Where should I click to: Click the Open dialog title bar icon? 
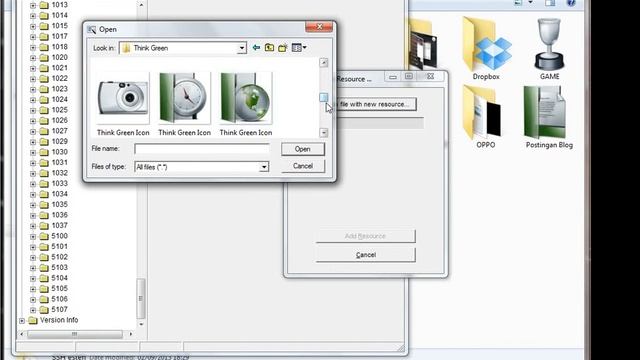pyautogui.click(x=91, y=29)
